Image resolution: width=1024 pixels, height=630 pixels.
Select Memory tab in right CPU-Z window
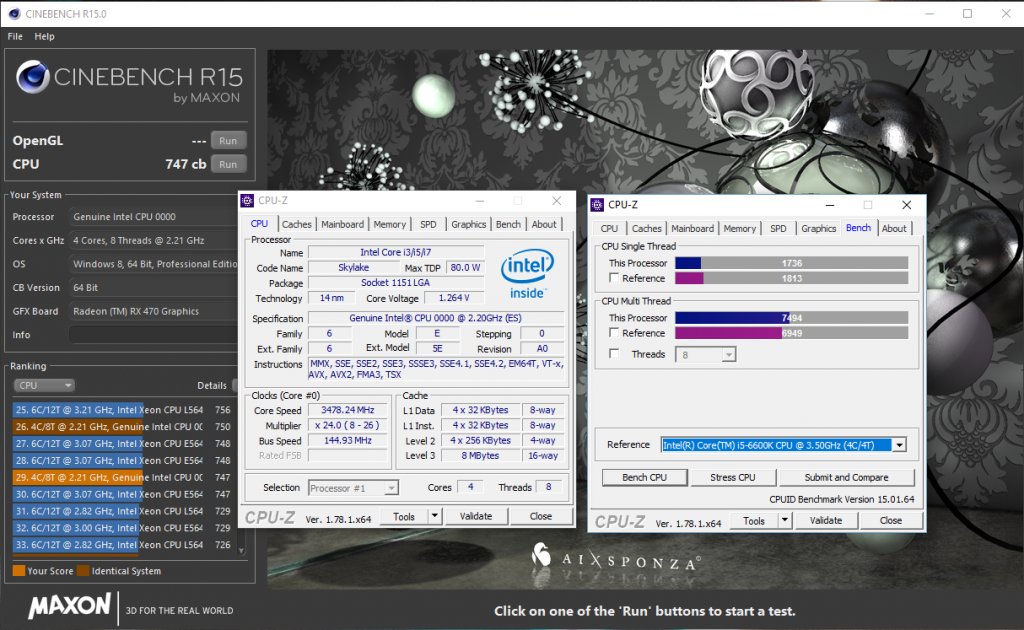point(740,228)
